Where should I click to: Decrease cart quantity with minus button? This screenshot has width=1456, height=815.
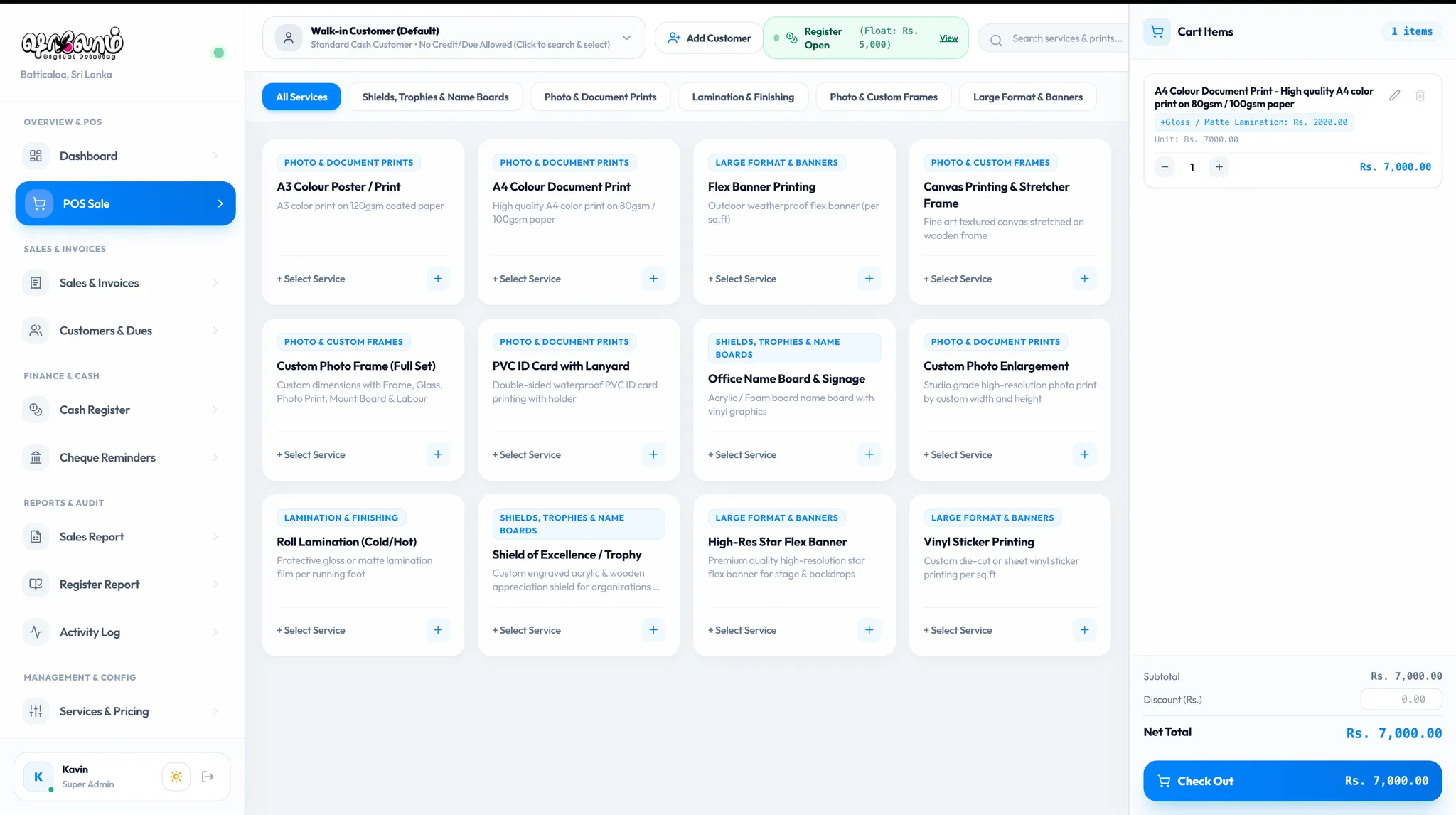[1165, 167]
